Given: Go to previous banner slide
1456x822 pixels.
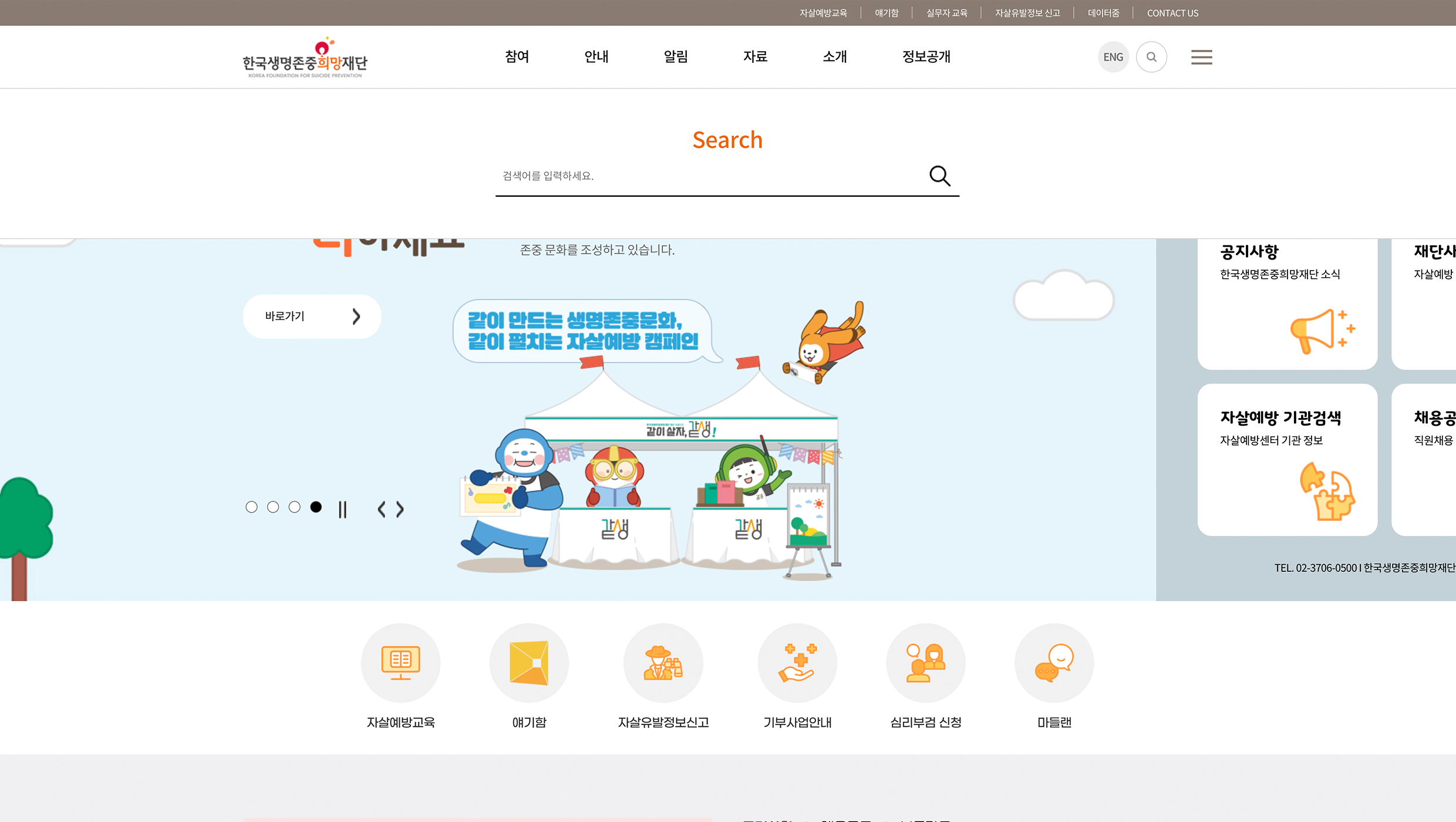Looking at the screenshot, I should pyautogui.click(x=382, y=509).
